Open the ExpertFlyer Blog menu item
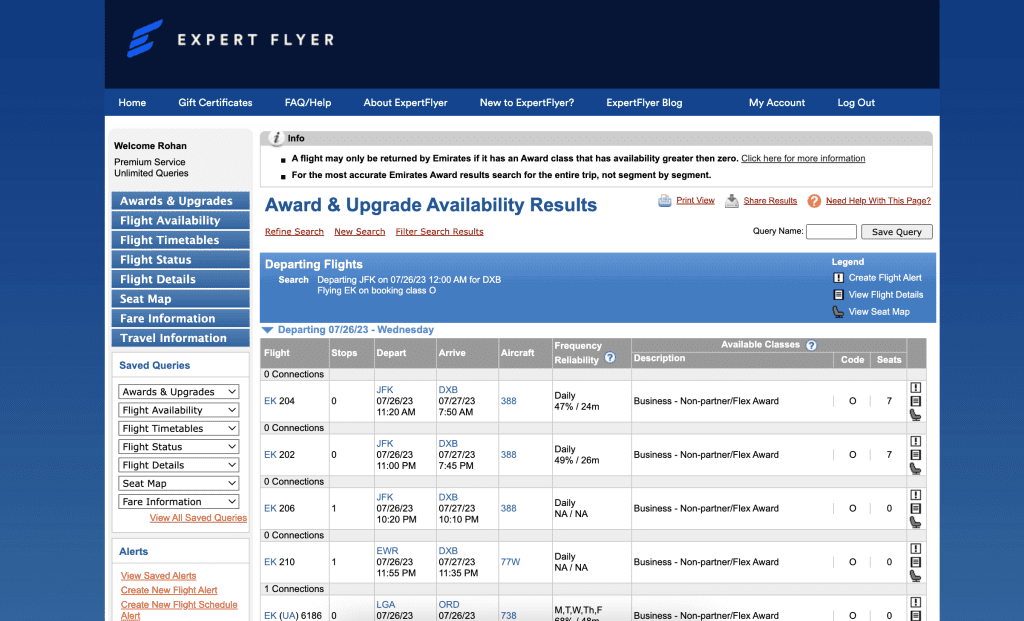This screenshot has width=1024, height=621. 644,103
